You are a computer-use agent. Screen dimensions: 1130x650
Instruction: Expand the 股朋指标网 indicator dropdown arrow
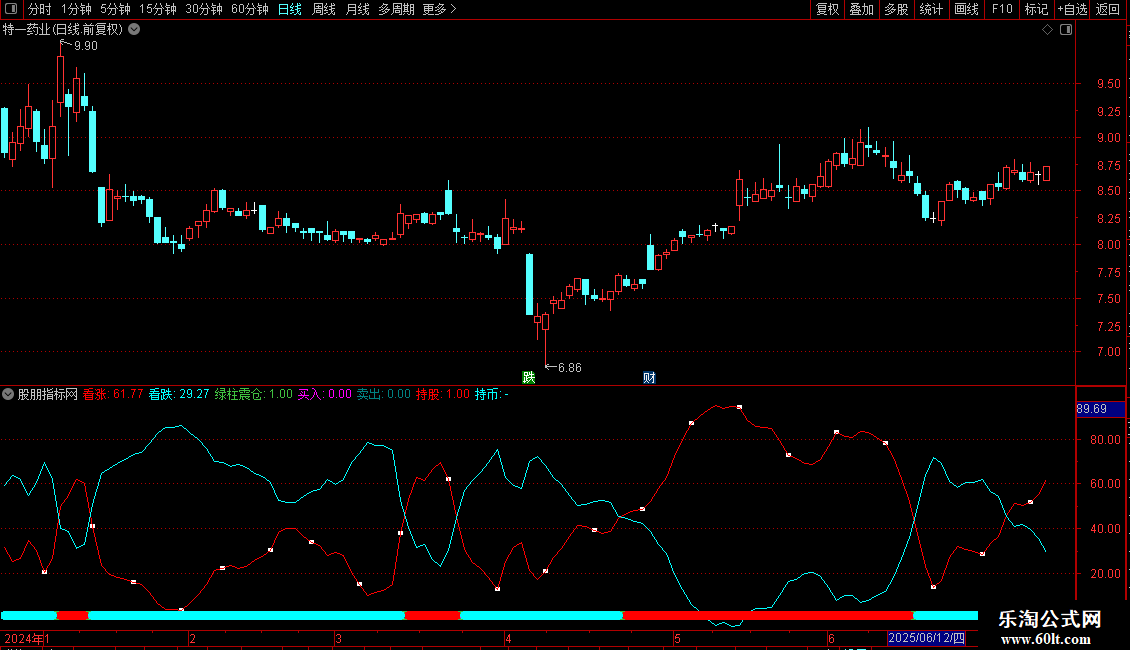coord(8,394)
